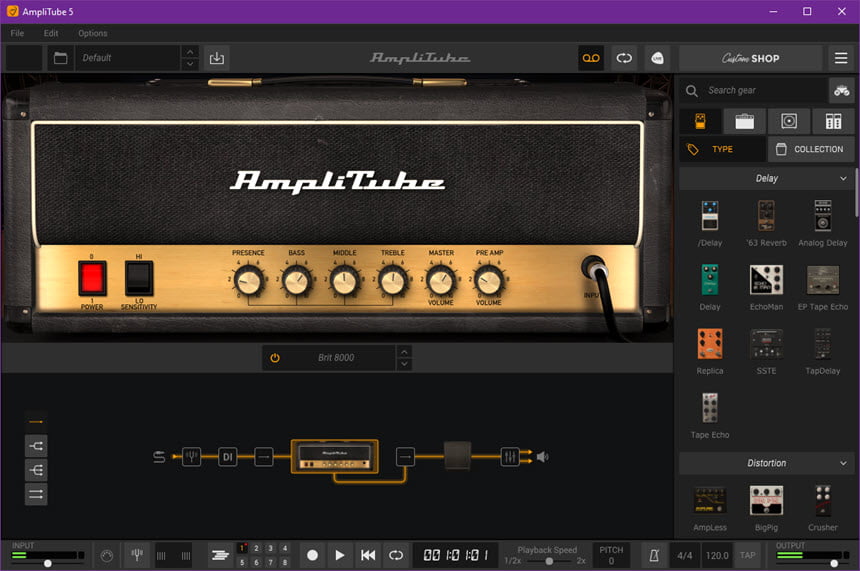This screenshot has height=571, width=860.
Task: Choose the two-way split routing layout
Action: (x=36, y=446)
